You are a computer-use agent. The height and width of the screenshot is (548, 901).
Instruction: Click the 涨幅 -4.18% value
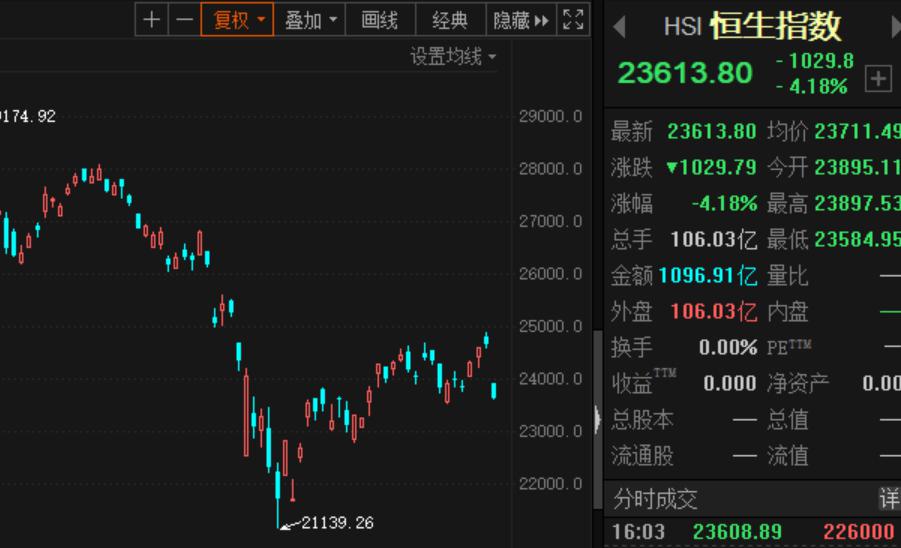point(724,203)
